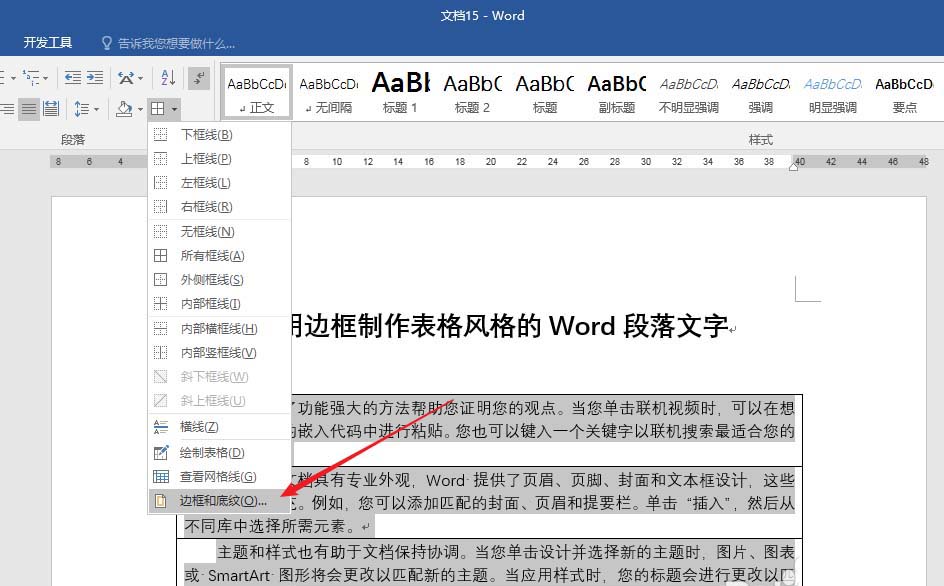Viewport: 944px width, 586px height.
Task: Click 绘制表格(D) draw table option
Action: tap(212, 453)
